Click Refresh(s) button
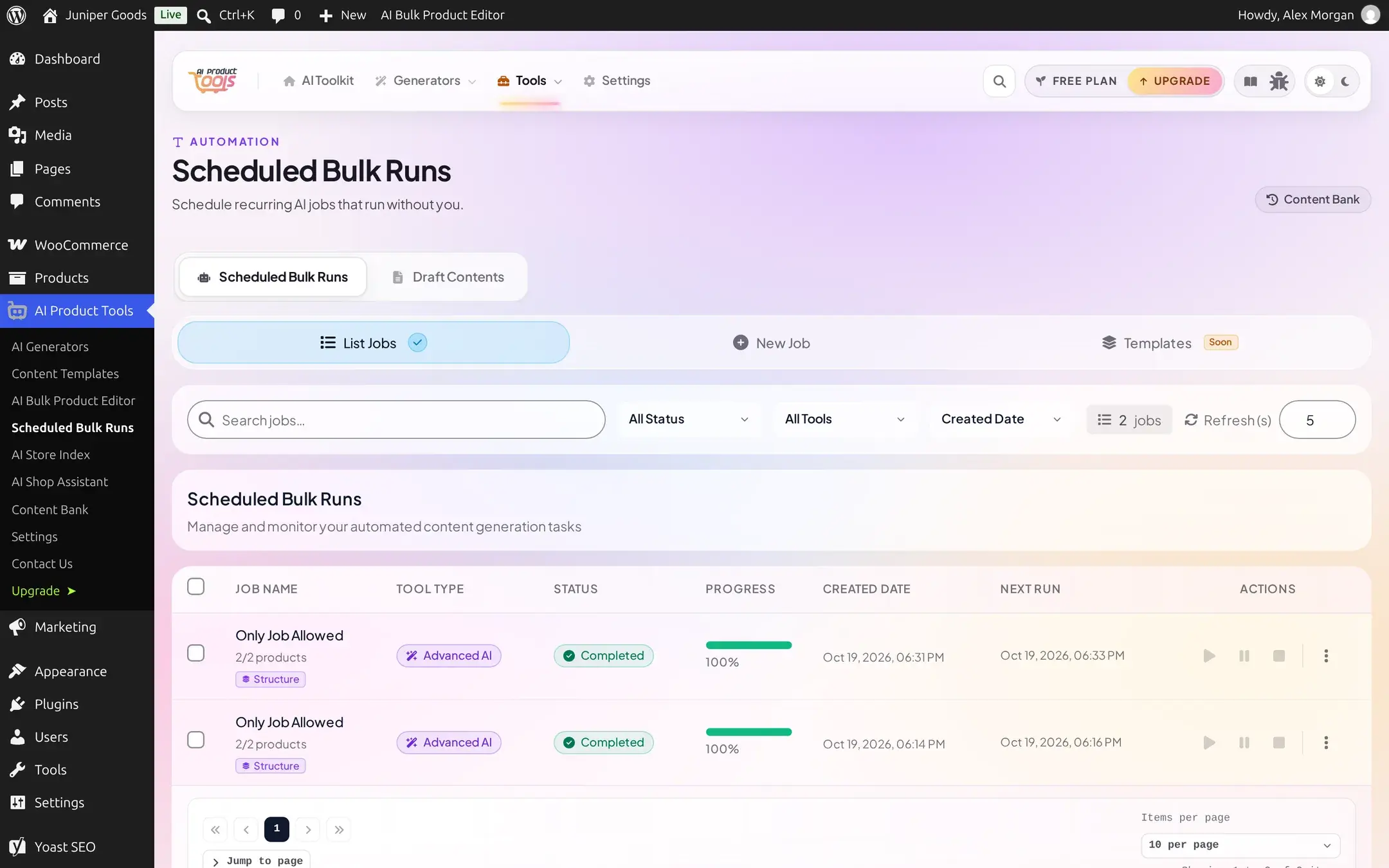The height and width of the screenshot is (868, 1389). coord(1228,420)
